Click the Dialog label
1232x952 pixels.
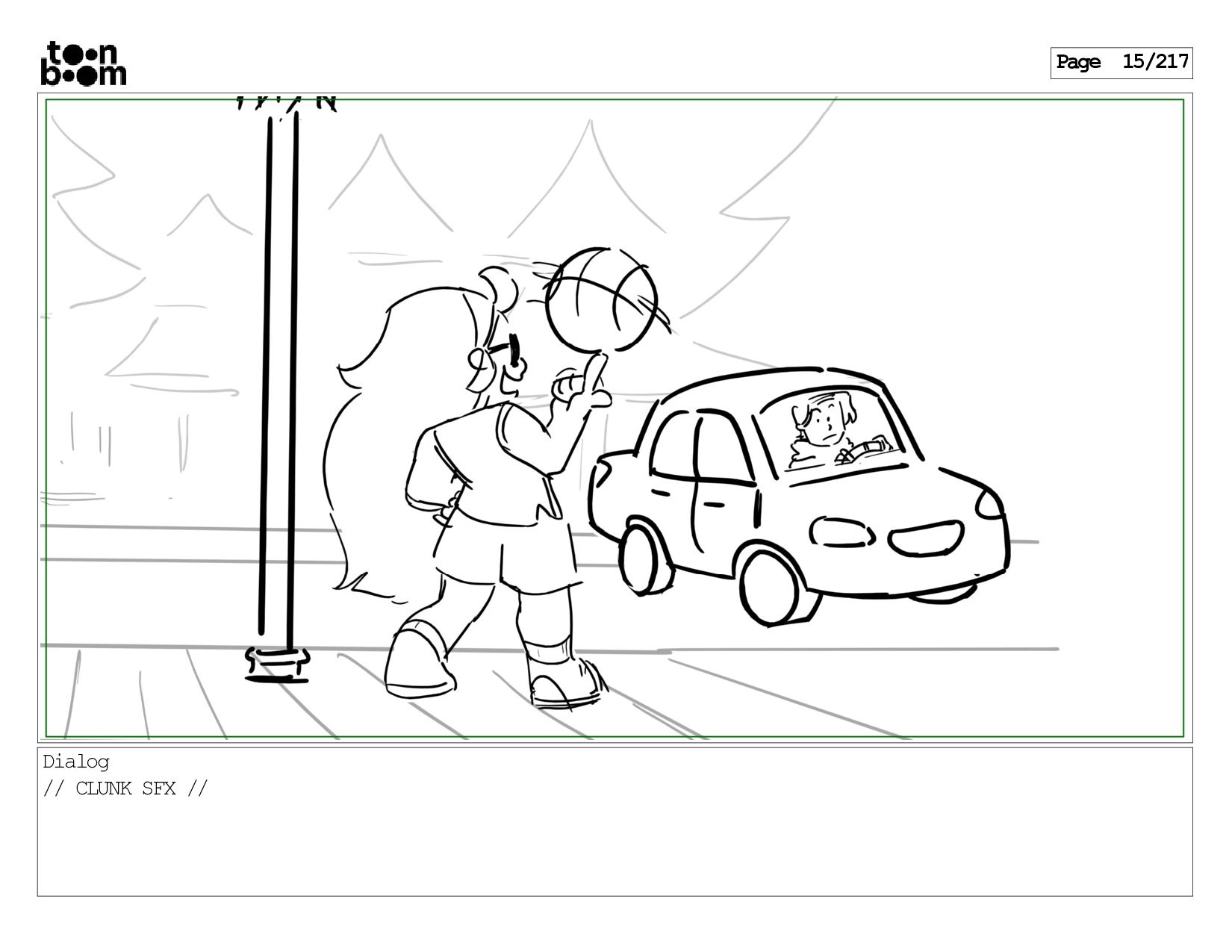[76, 762]
